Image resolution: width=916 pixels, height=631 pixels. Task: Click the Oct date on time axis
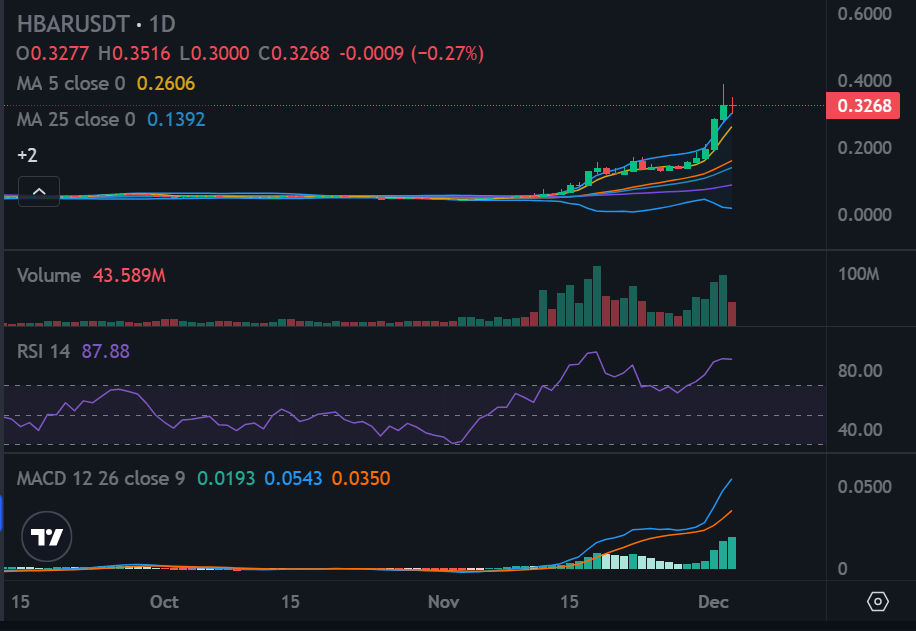[x=164, y=602]
